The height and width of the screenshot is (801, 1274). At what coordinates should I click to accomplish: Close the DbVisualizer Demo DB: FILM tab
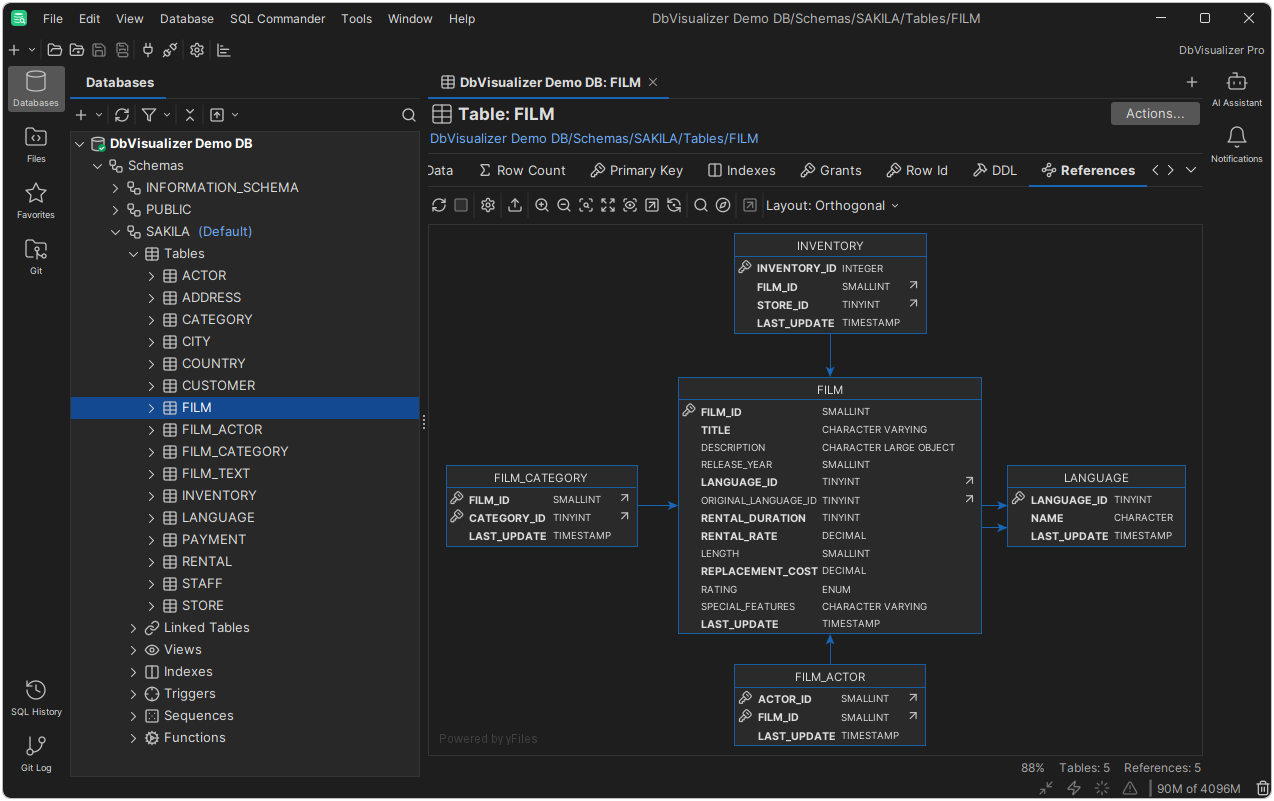pyautogui.click(x=653, y=82)
